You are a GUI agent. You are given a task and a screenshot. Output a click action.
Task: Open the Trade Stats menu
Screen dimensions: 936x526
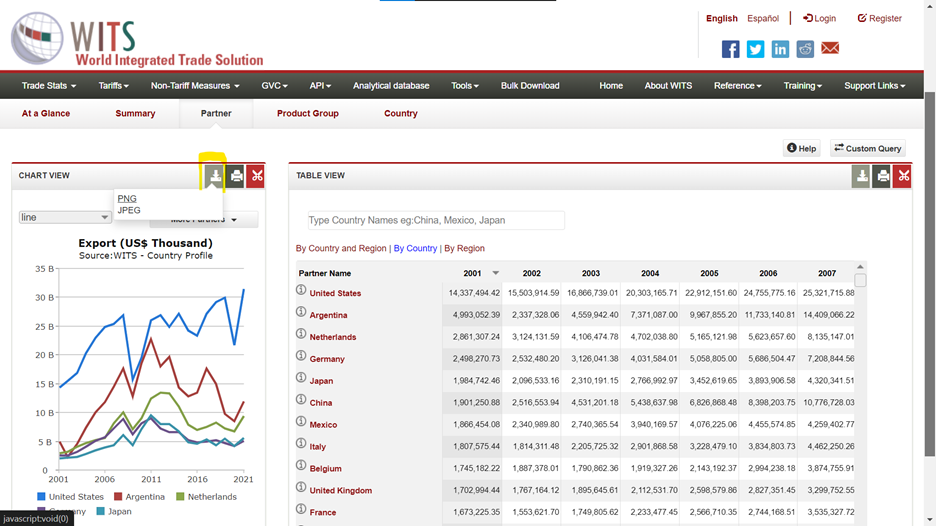tap(49, 85)
